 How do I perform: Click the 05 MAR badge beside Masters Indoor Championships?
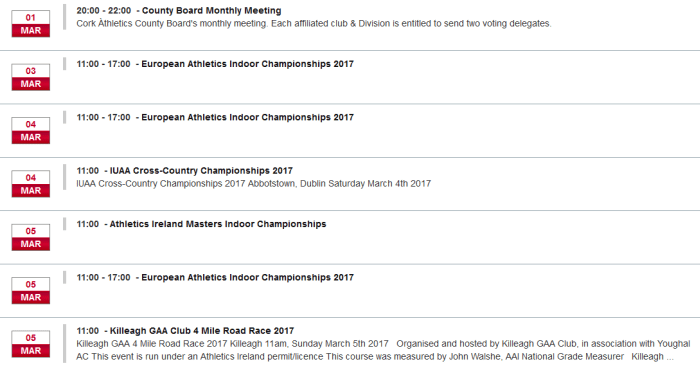(x=30, y=237)
